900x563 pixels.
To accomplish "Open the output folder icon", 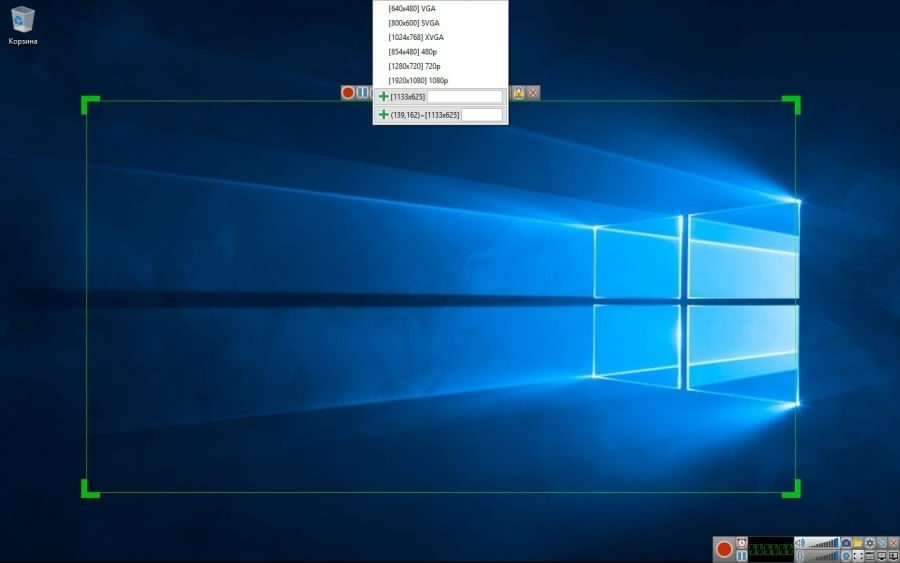I will pyautogui.click(x=857, y=543).
